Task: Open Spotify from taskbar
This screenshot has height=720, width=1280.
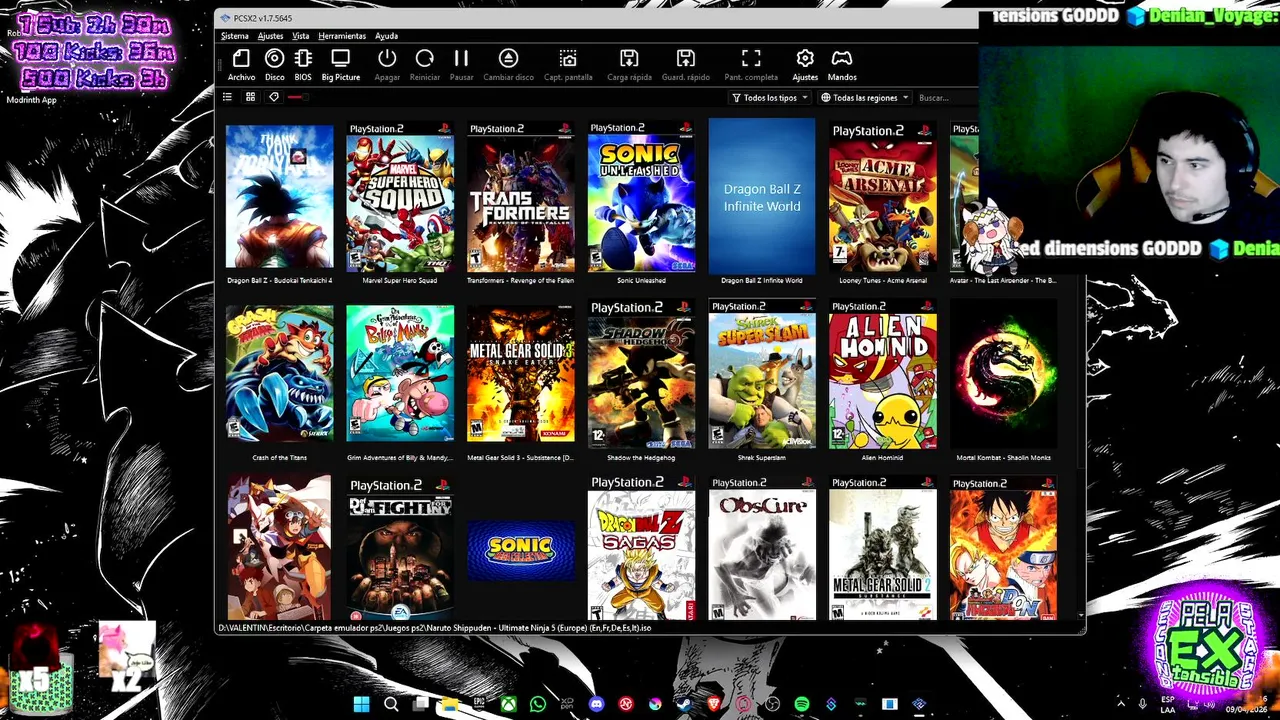Action: tap(802, 705)
